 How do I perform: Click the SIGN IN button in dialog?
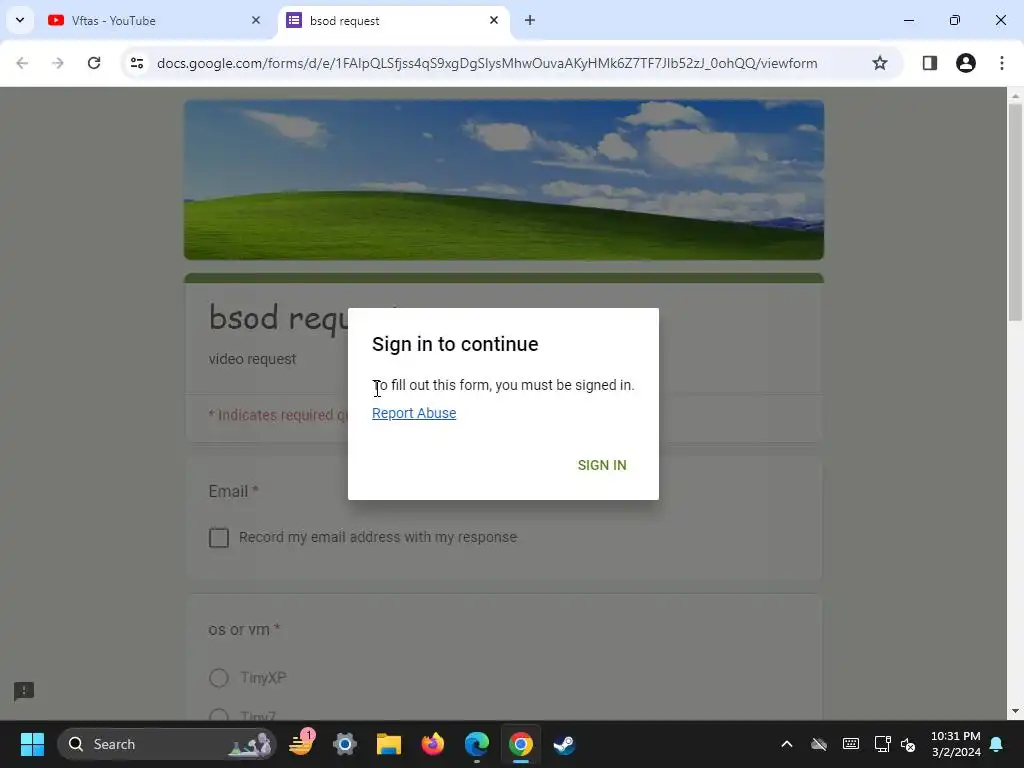coord(601,465)
